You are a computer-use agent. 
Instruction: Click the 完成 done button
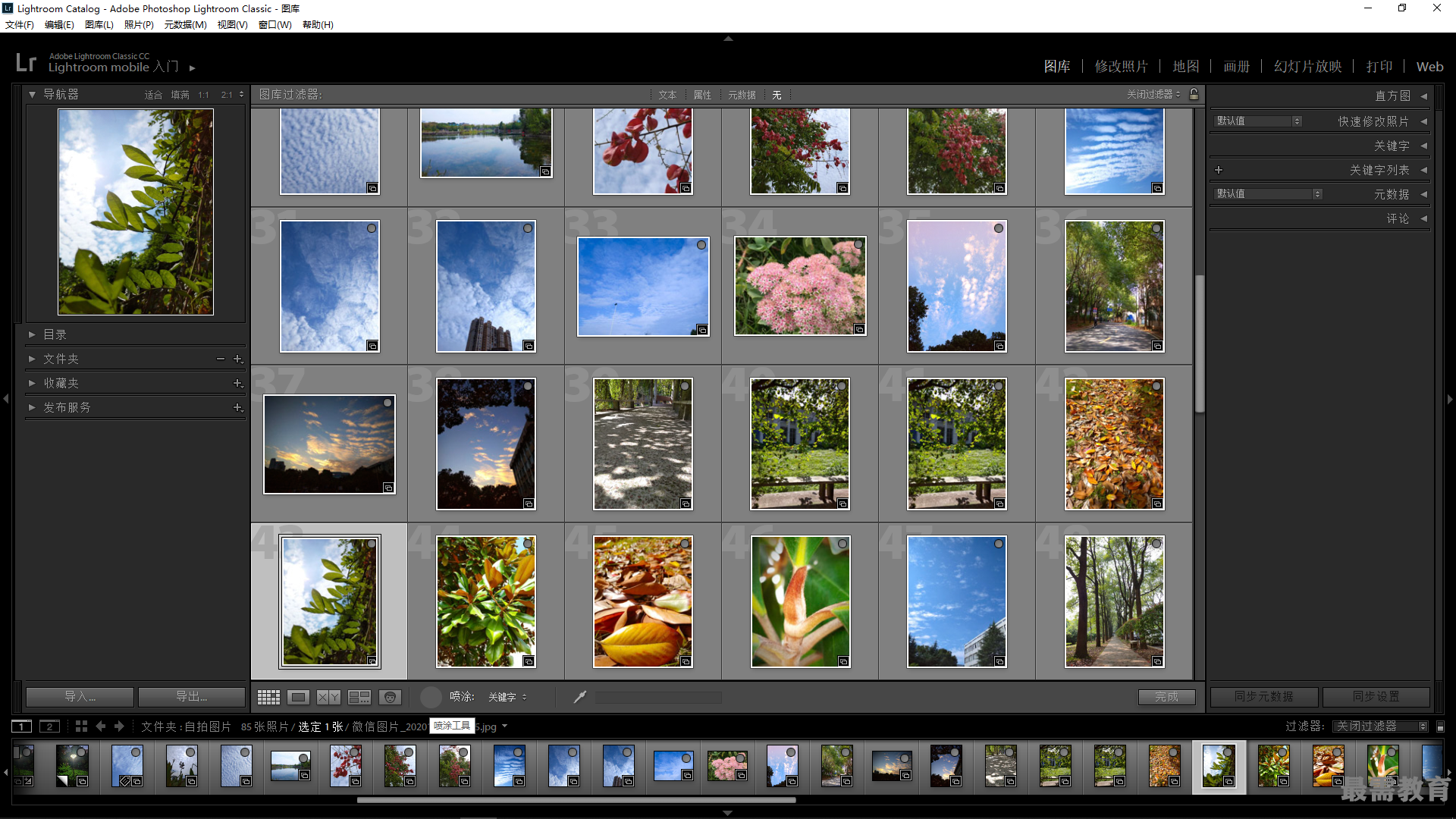[x=1166, y=697]
